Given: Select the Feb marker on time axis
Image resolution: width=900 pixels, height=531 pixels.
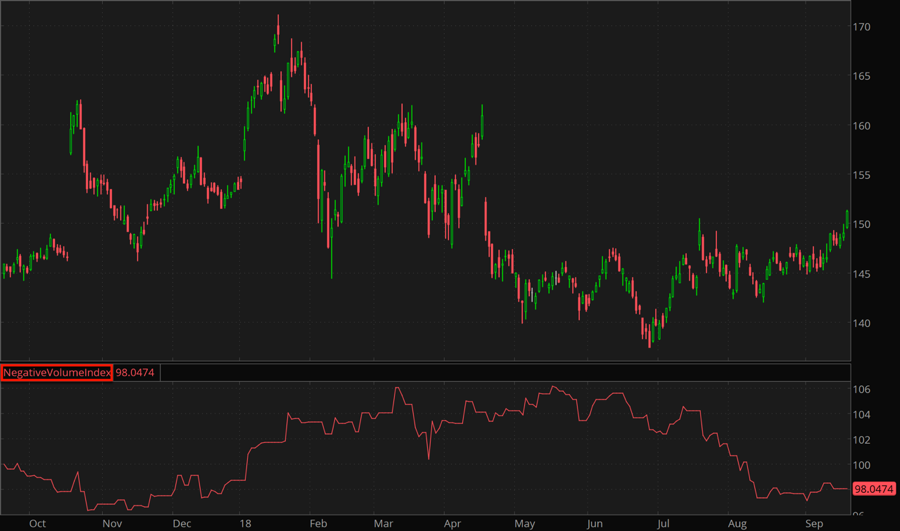Looking at the screenshot, I should click(318, 523).
